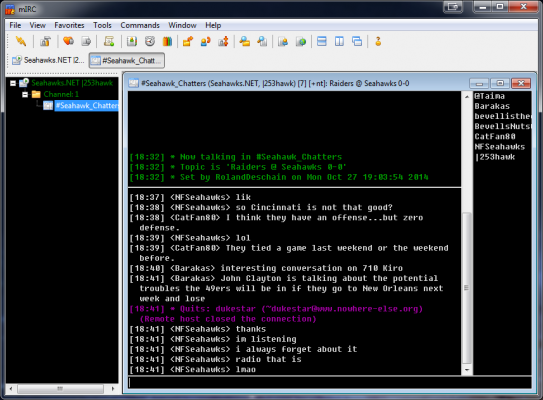Open the DCC Options toolbar icon
The image size is (543, 400).
[223, 41]
